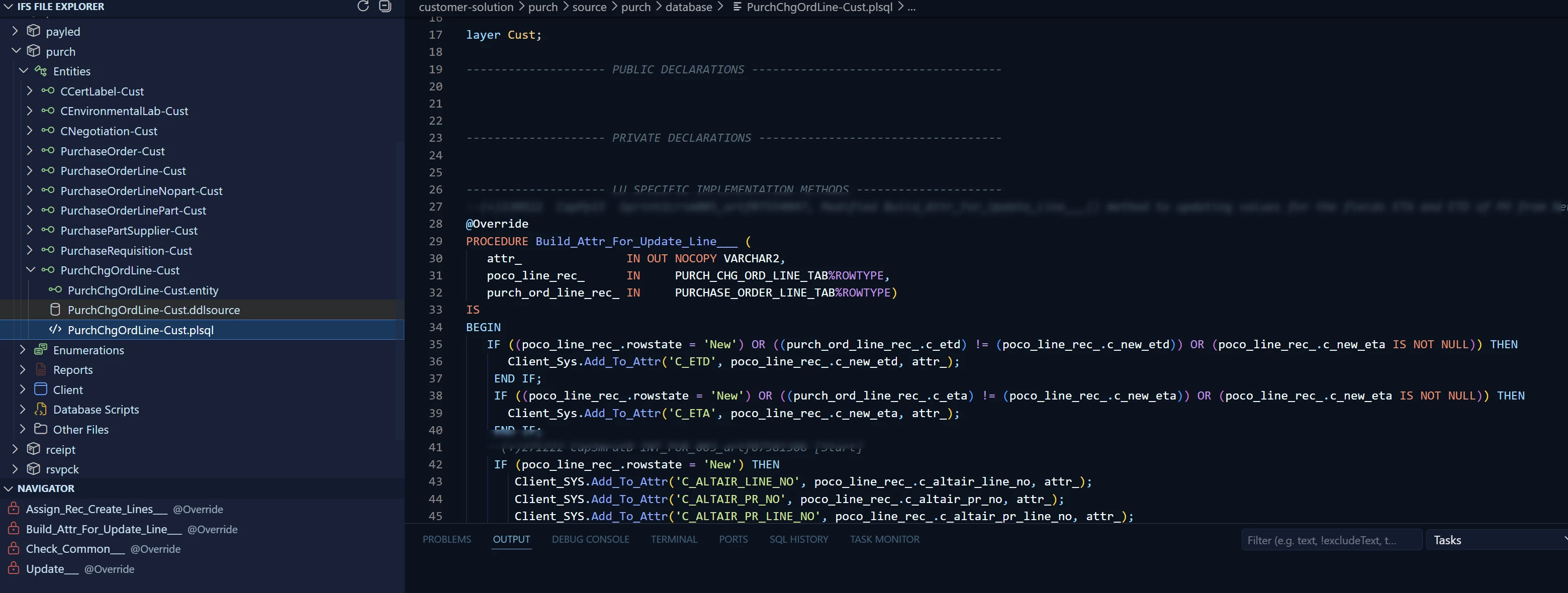Image resolution: width=1568 pixels, height=593 pixels.
Task: Select PurchaseOrderLineNopart-Cust entity row
Action: [x=202, y=190]
